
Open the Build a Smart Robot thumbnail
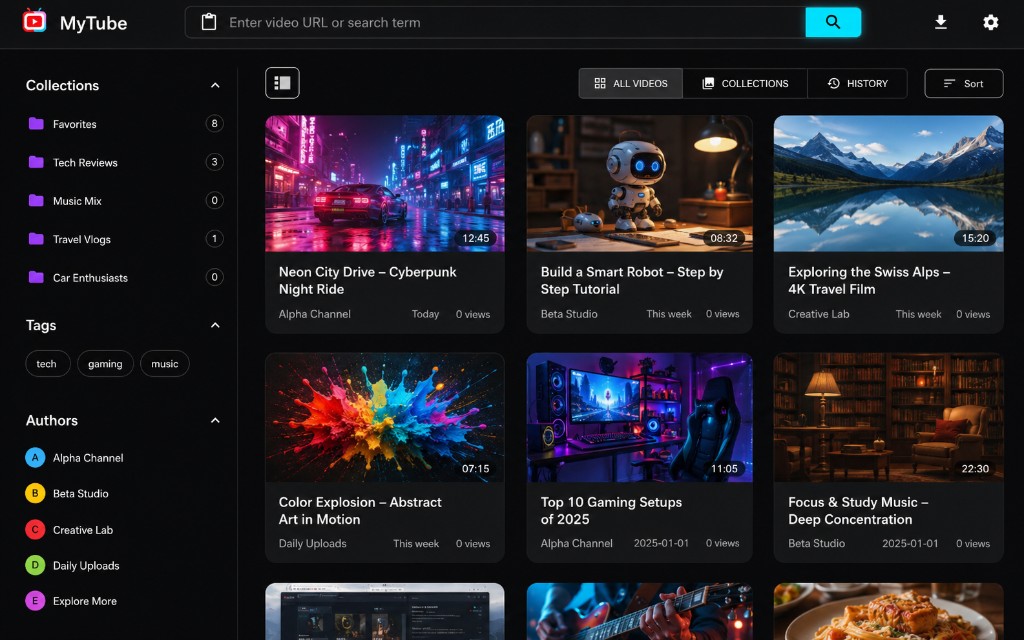[639, 184]
